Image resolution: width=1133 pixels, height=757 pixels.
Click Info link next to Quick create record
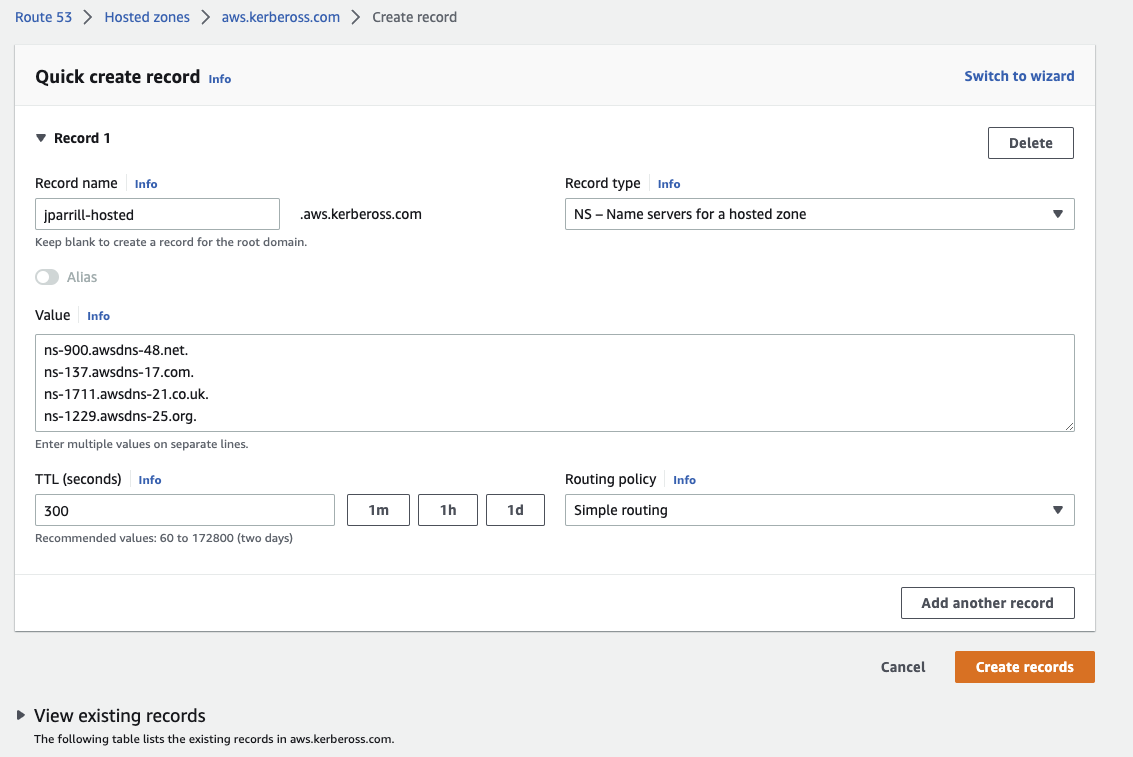tap(219, 79)
